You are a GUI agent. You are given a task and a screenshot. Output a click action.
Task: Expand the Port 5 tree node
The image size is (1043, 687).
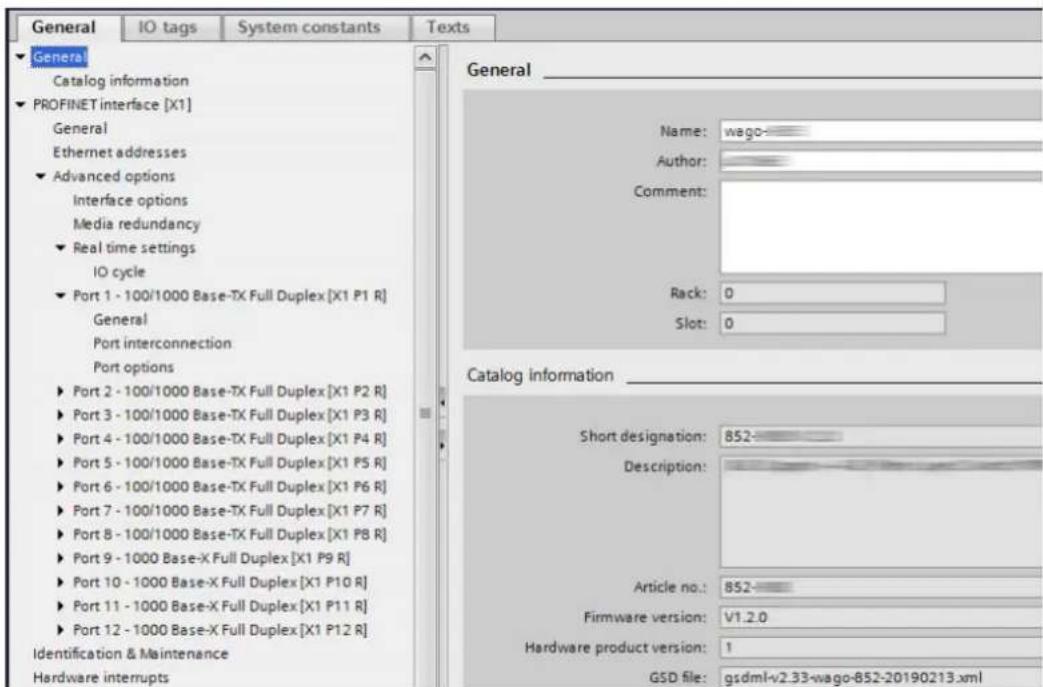pyautogui.click(x=61, y=463)
